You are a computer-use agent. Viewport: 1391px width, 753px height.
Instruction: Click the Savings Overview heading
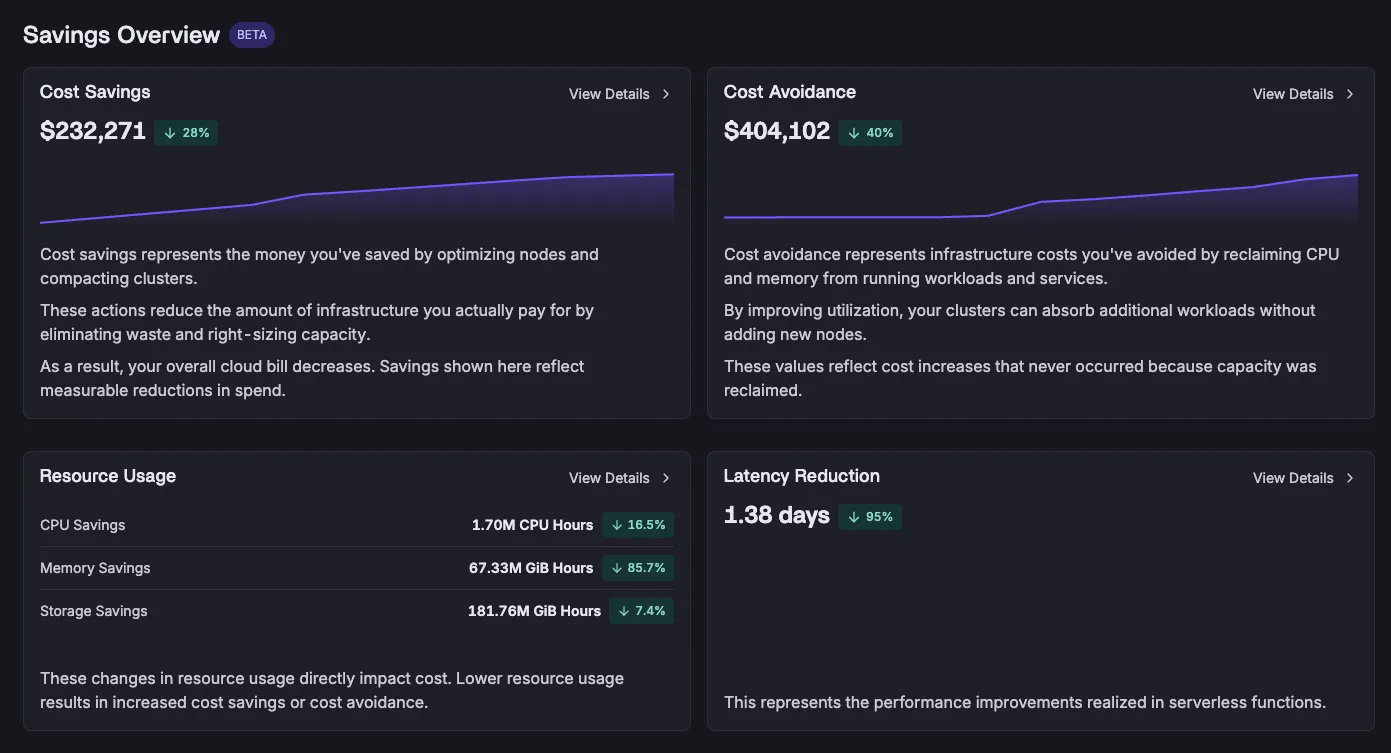(x=121, y=35)
